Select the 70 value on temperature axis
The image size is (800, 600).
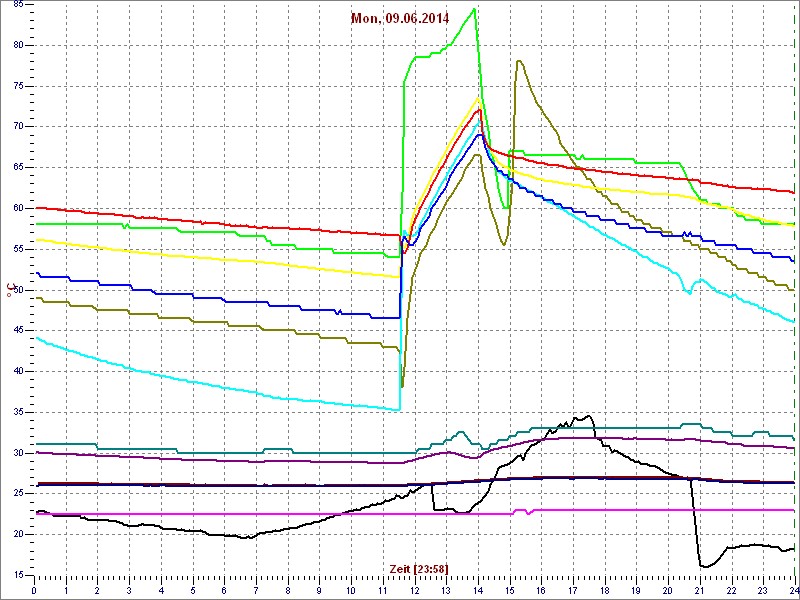17,127
